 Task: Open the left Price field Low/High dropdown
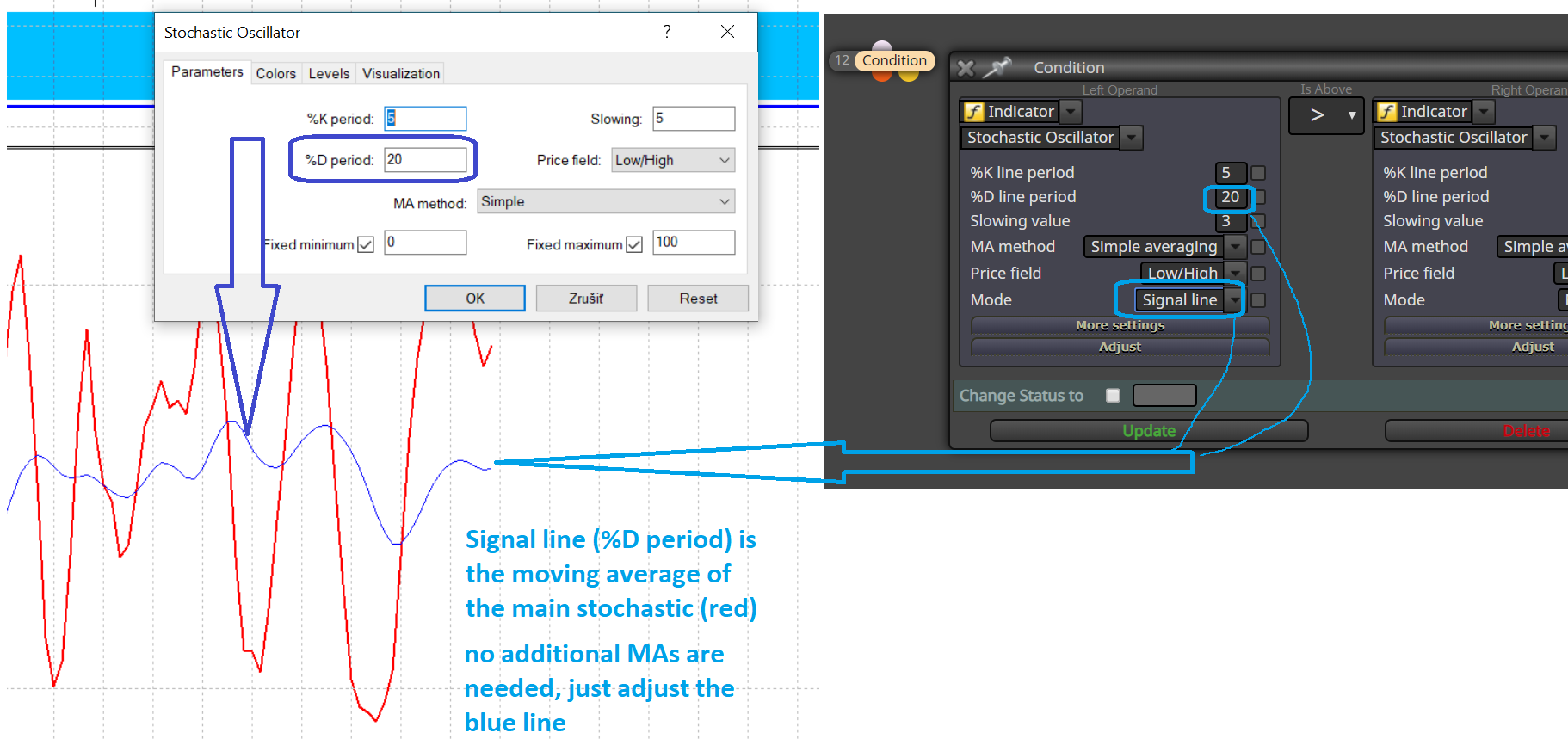[x=1235, y=273]
